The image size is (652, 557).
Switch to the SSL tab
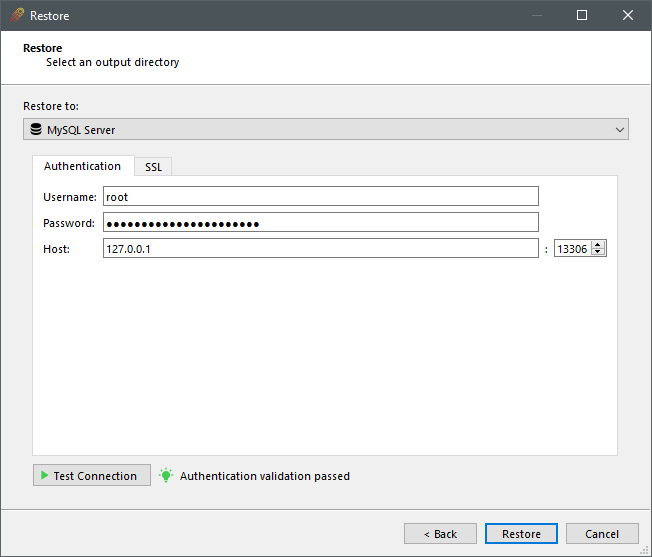(153, 167)
